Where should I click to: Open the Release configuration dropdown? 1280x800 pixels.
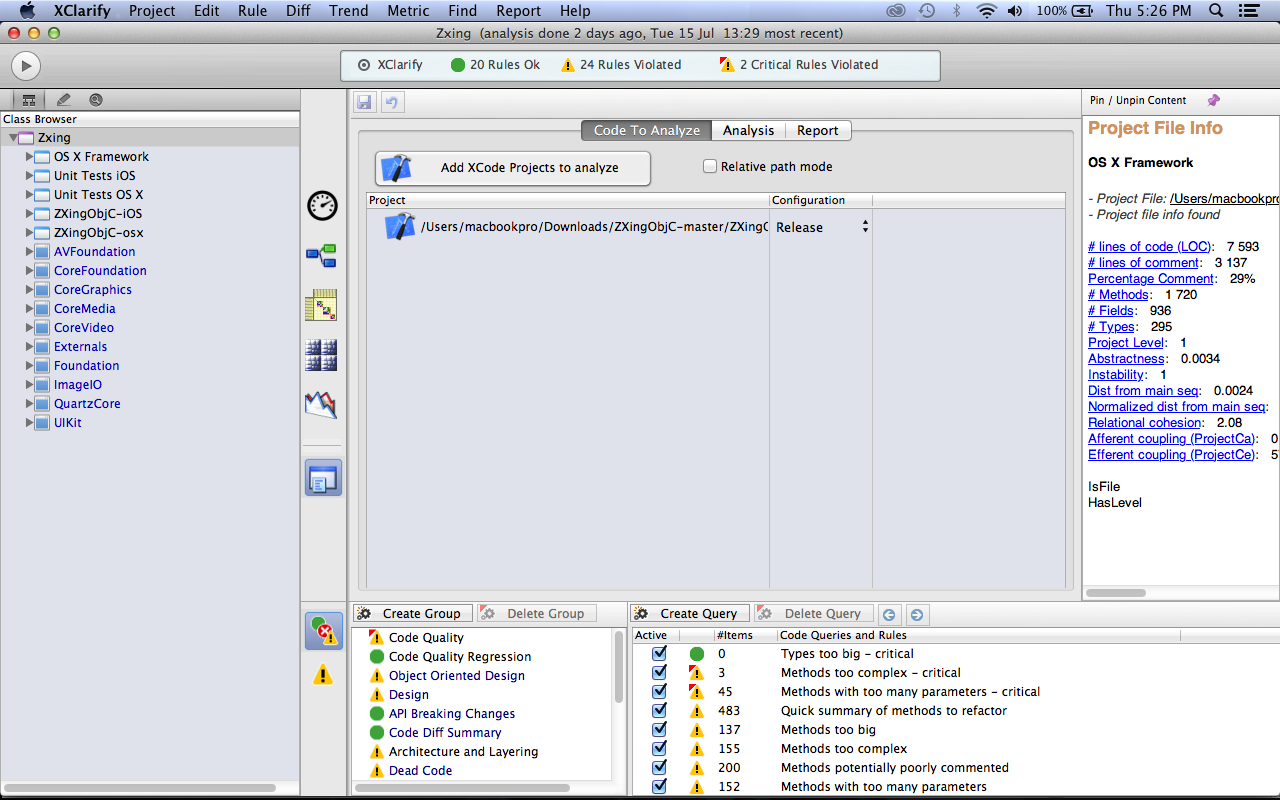pyautogui.click(x=821, y=227)
